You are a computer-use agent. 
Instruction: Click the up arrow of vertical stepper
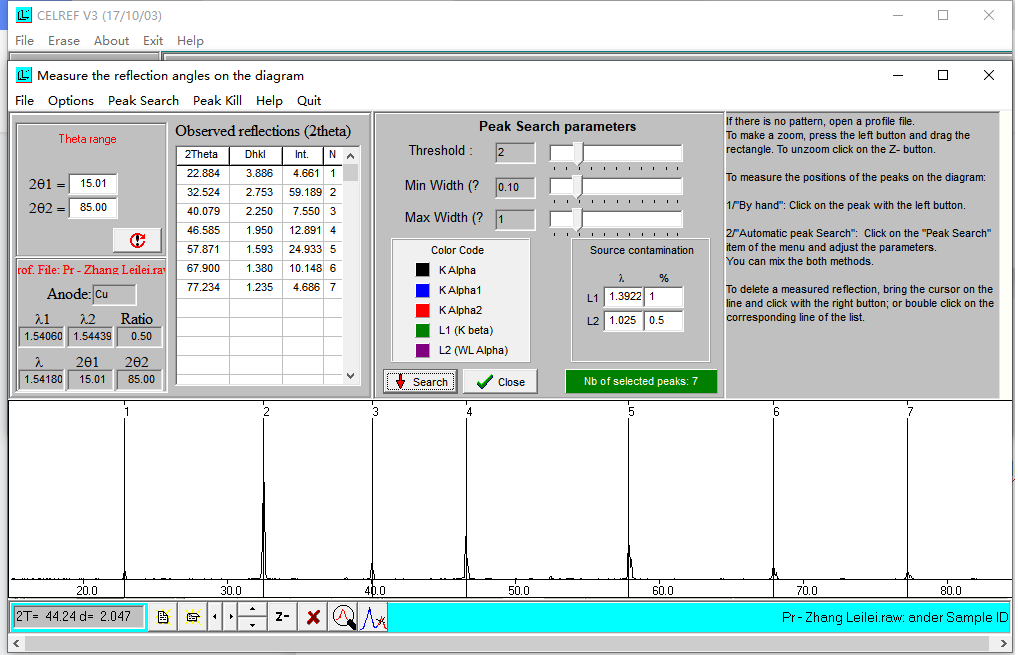click(x=252, y=609)
